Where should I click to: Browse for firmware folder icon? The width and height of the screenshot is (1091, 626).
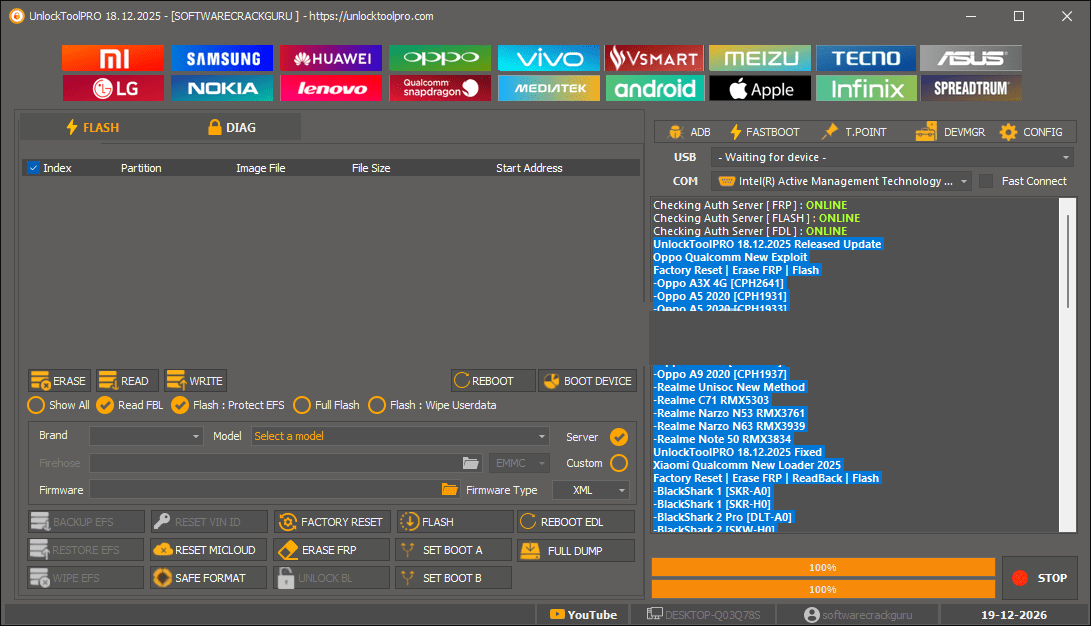(449, 490)
